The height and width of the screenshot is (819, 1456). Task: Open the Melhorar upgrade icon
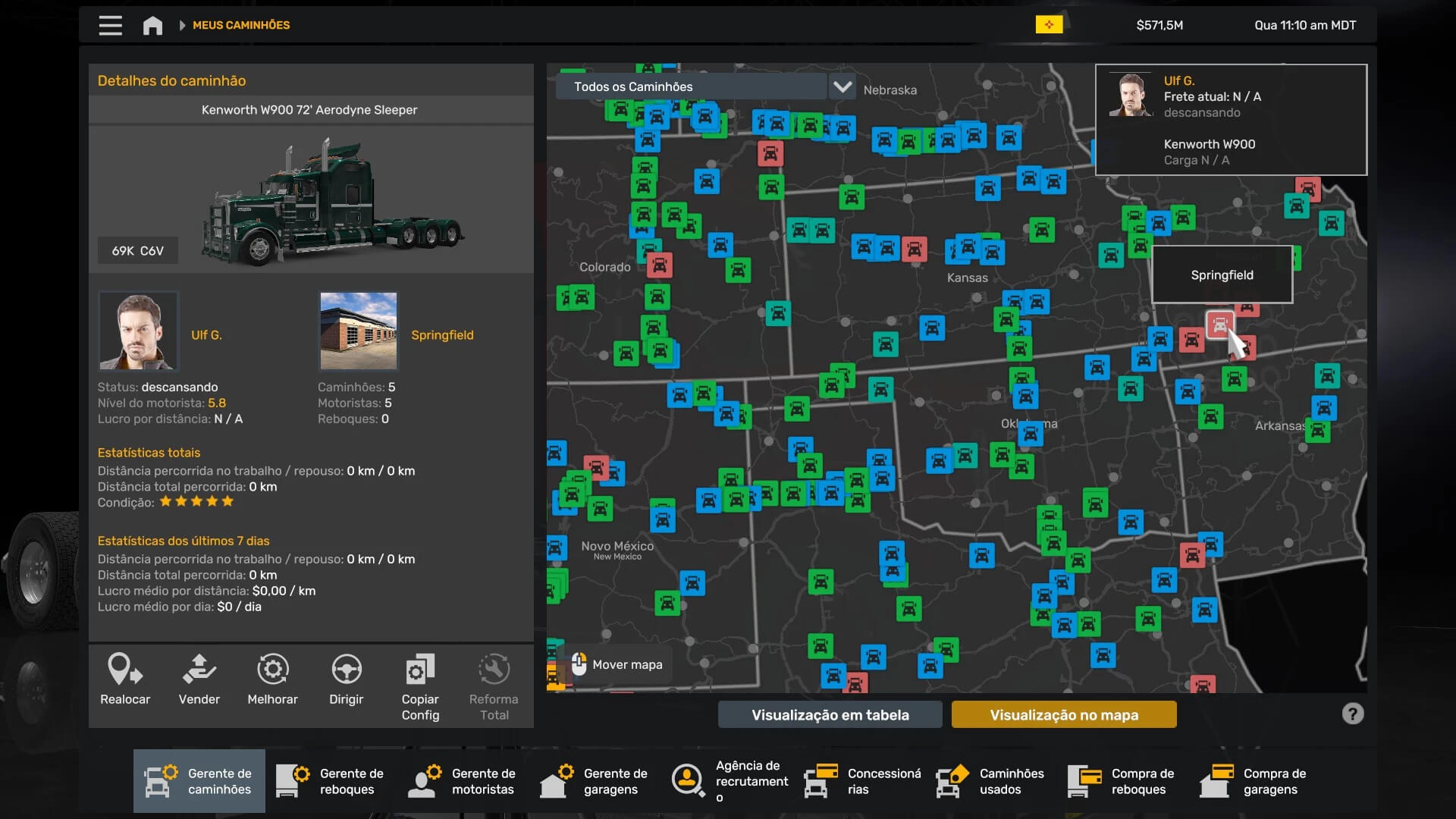272,670
